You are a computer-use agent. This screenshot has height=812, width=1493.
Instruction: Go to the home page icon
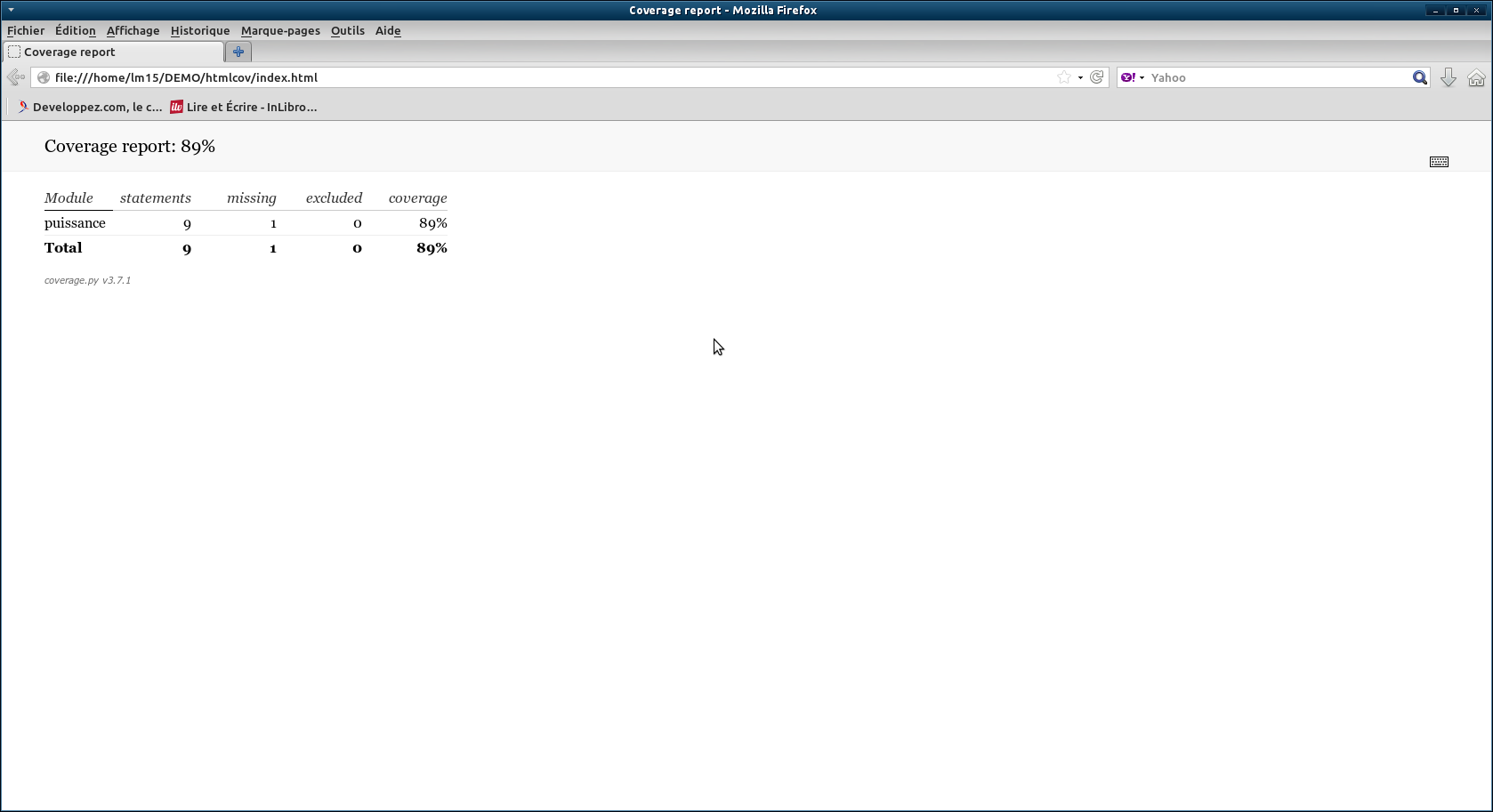click(1476, 77)
